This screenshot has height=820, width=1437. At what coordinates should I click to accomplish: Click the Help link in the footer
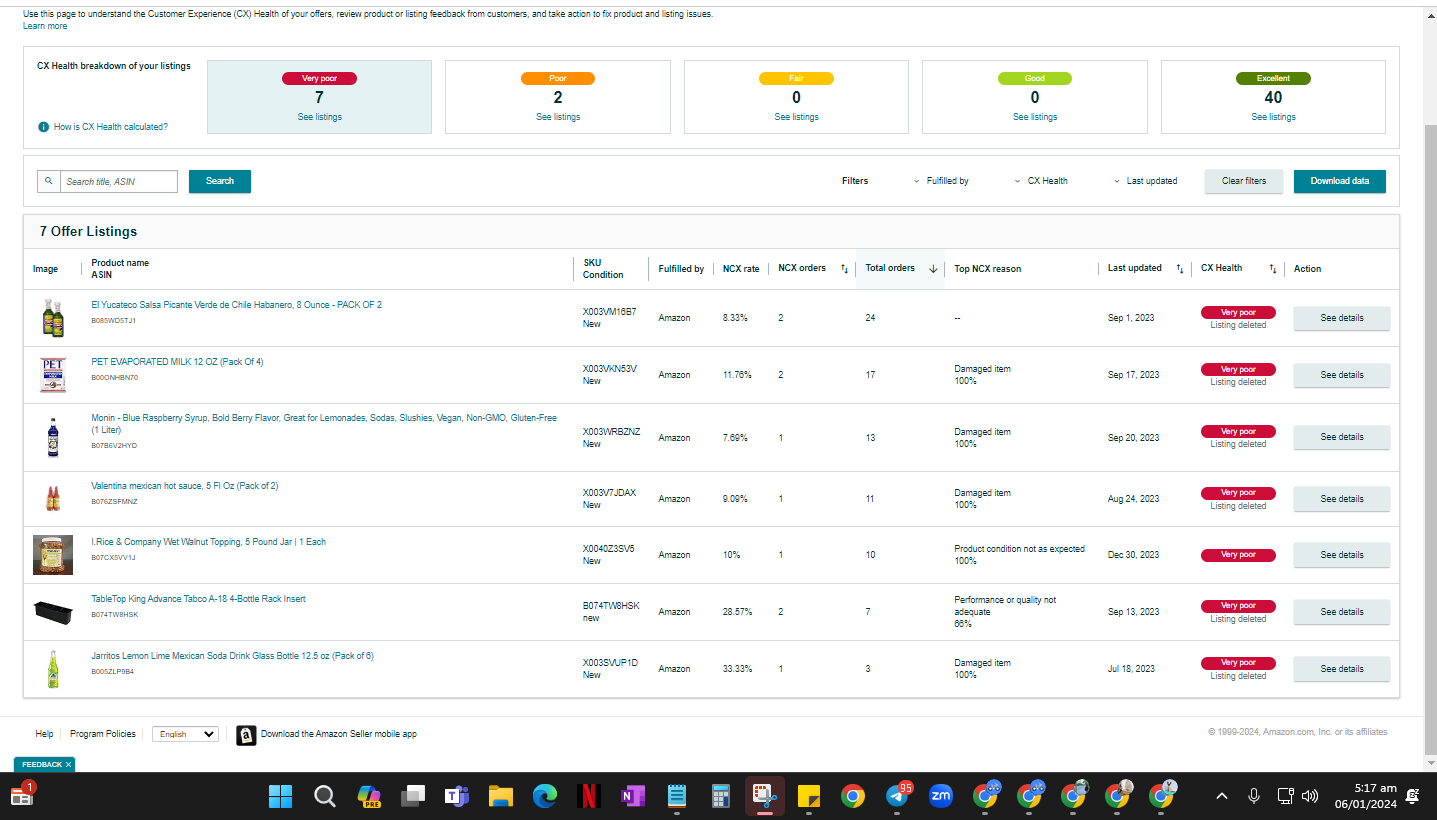click(x=44, y=734)
